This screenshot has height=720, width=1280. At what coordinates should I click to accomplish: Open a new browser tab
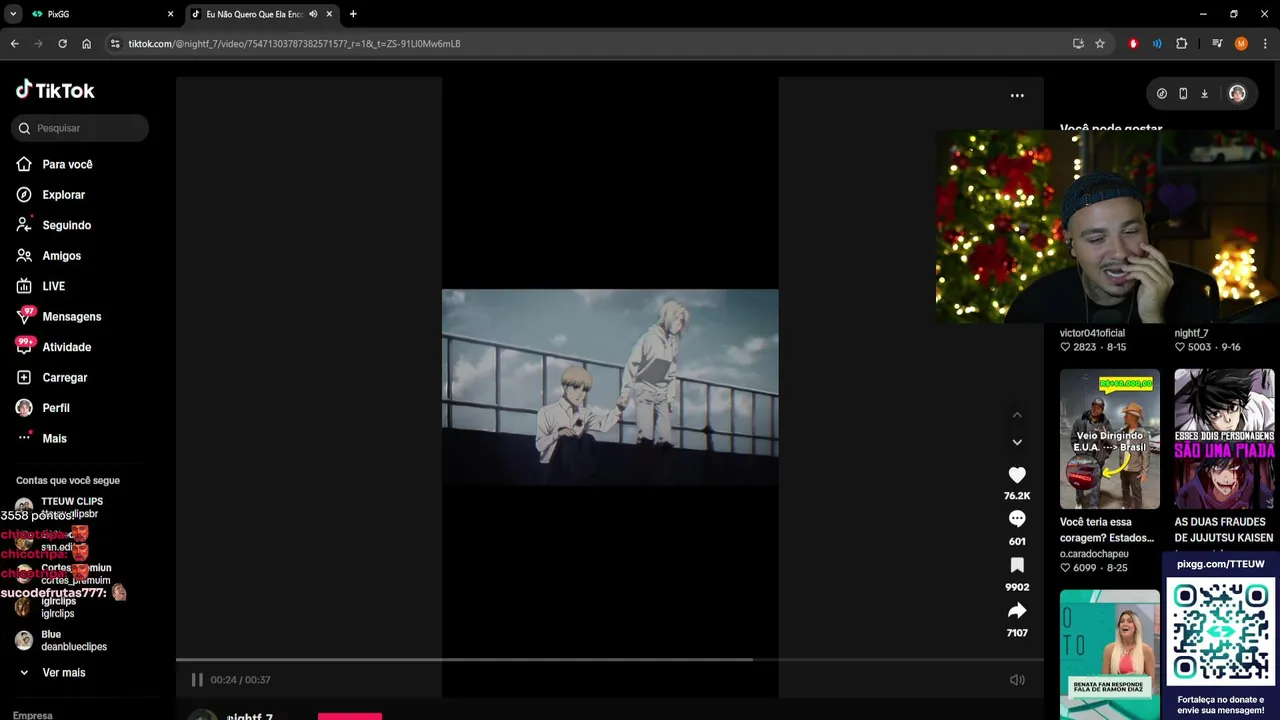click(x=353, y=14)
